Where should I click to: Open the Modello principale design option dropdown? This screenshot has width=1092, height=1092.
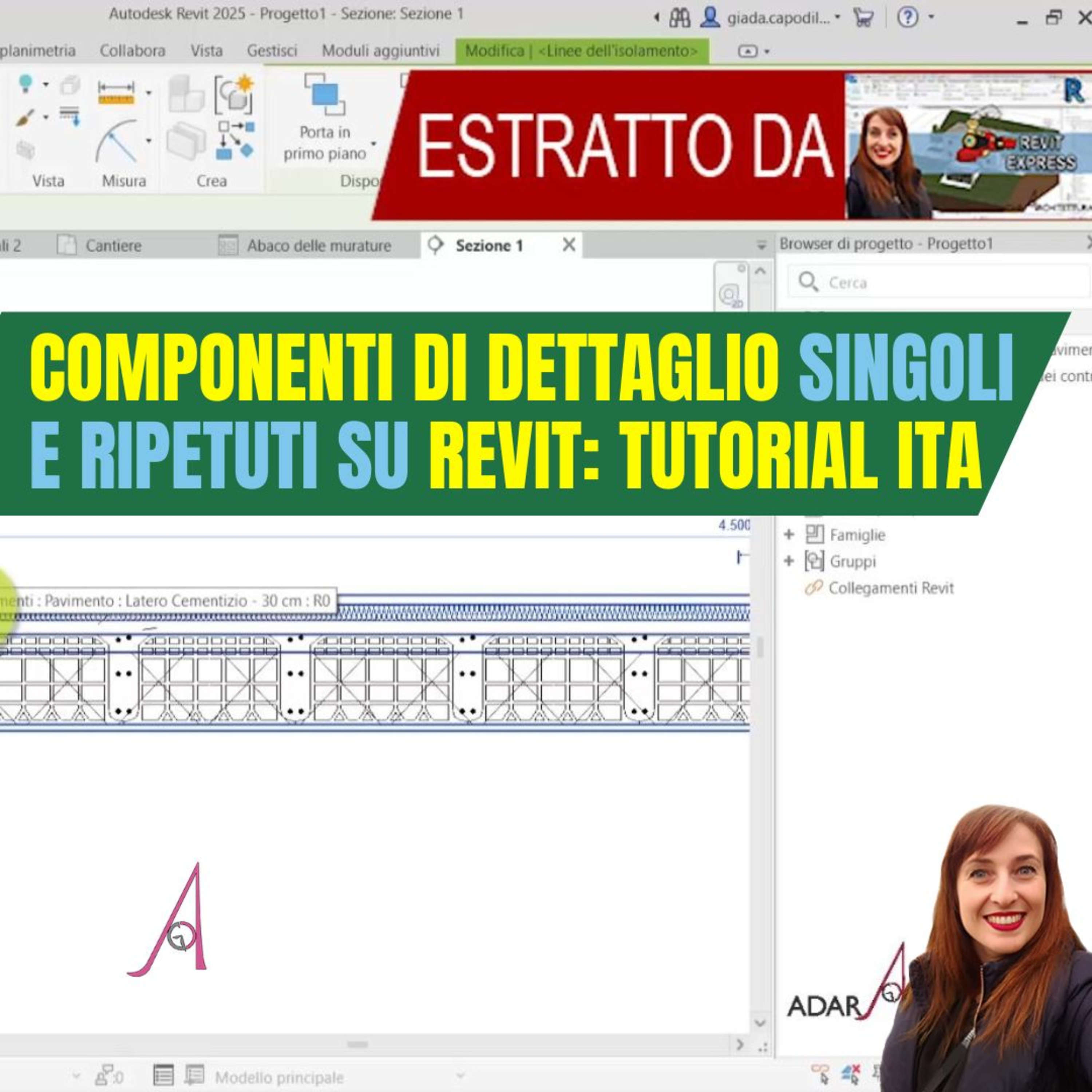coord(461,1076)
